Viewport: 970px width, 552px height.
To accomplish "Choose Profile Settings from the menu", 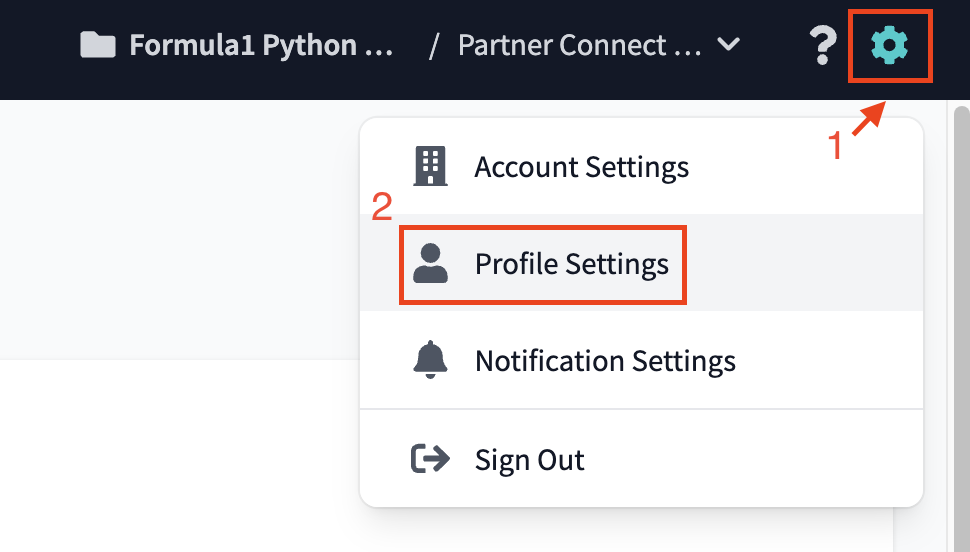I will (x=571, y=264).
